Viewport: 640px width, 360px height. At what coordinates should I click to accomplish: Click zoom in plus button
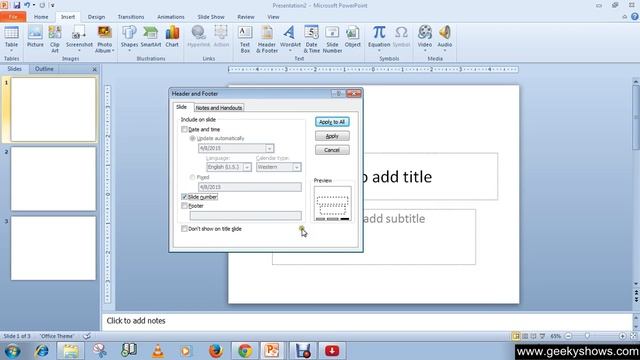point(622,336)
